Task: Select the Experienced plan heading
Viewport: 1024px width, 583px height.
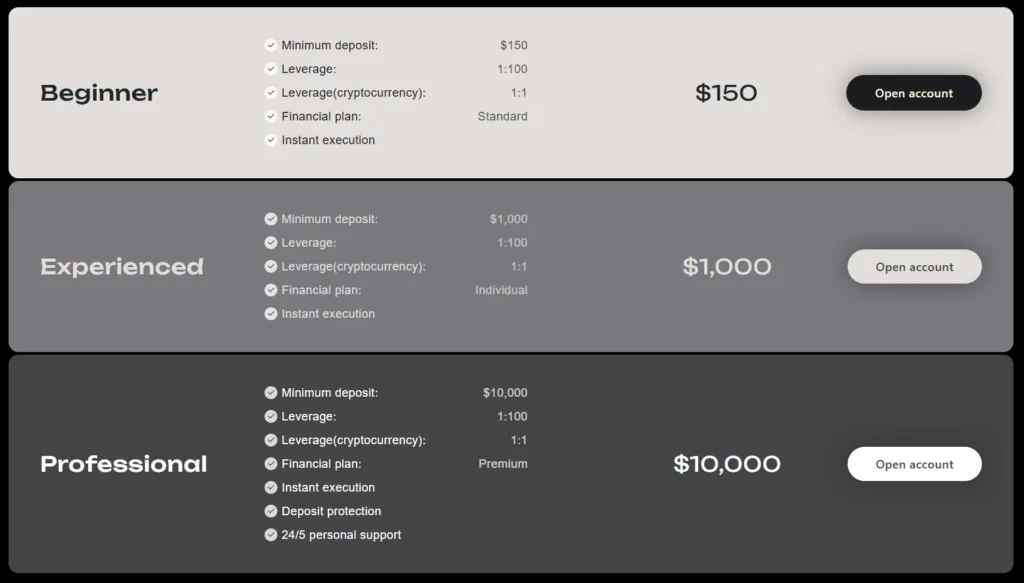Action: (x=122, y=267)
